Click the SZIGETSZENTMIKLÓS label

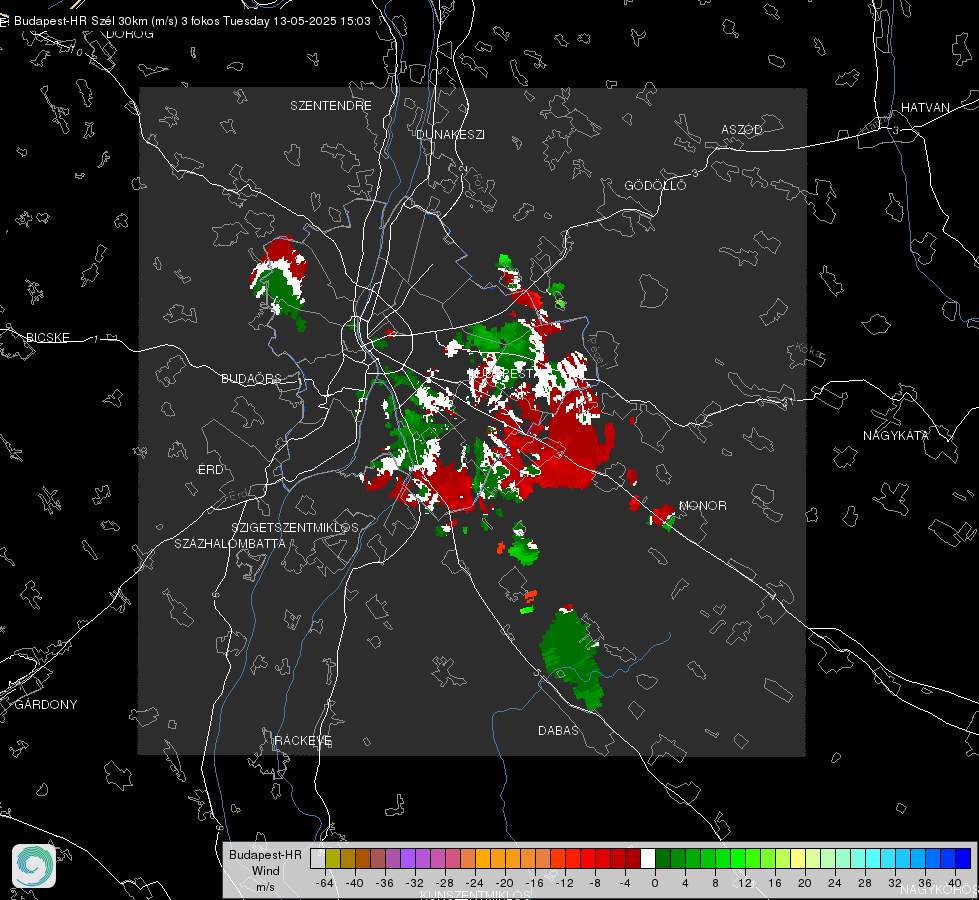295,527
